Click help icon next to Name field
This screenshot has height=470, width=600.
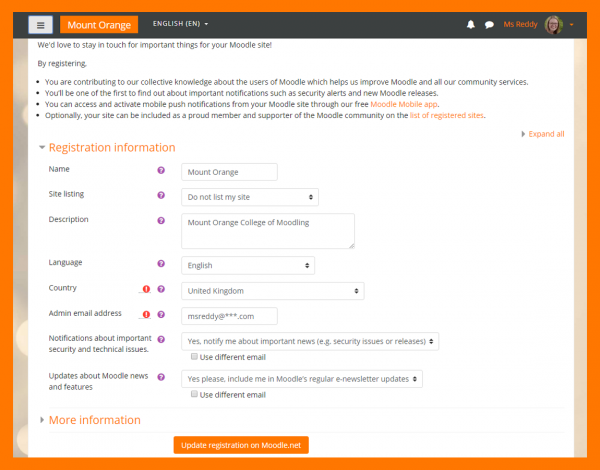click(161, 171)
